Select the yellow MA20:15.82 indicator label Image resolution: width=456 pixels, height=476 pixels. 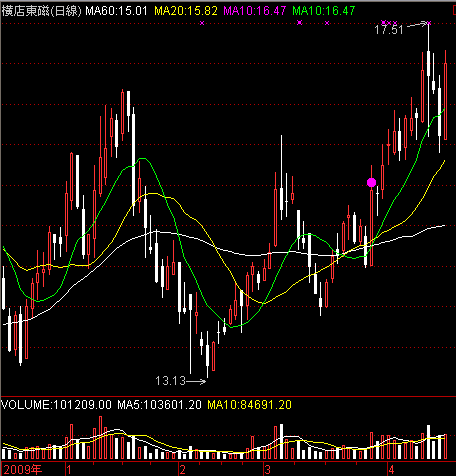point(186,11)
